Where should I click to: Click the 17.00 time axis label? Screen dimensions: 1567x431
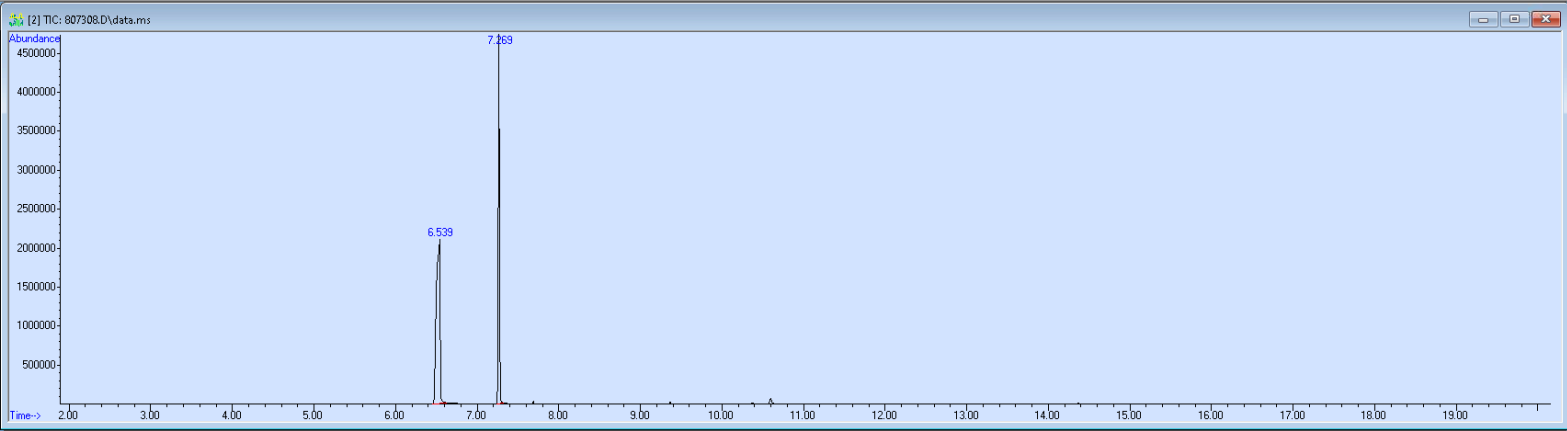[1292, 414]
